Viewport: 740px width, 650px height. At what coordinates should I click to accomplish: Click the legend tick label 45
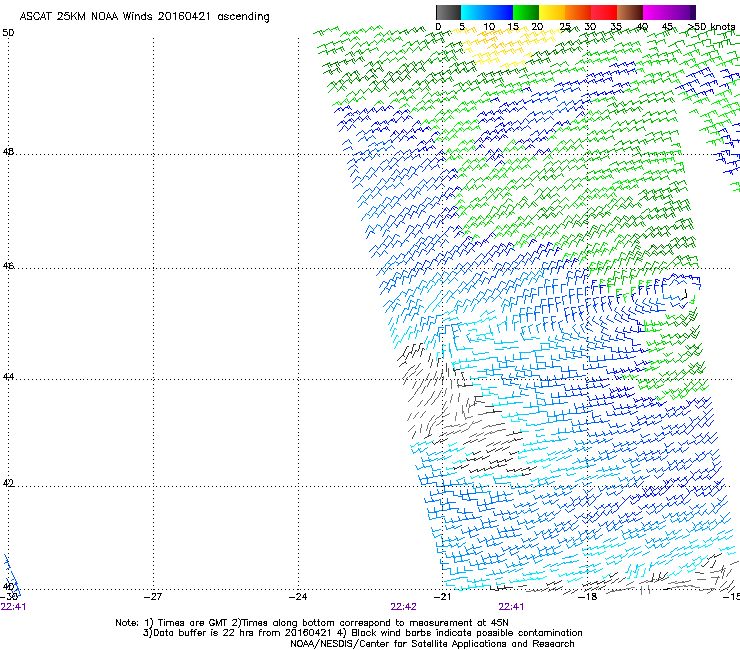[667, 27]
